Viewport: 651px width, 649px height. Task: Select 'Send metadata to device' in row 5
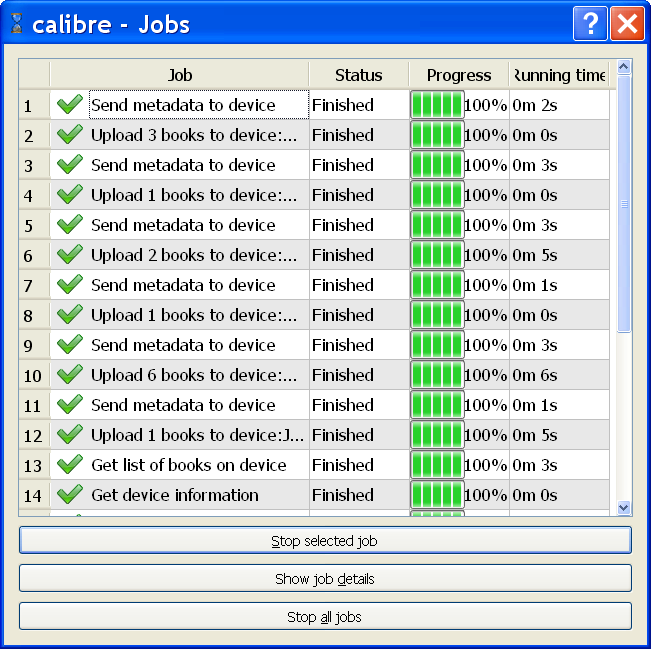pos(183,225)
